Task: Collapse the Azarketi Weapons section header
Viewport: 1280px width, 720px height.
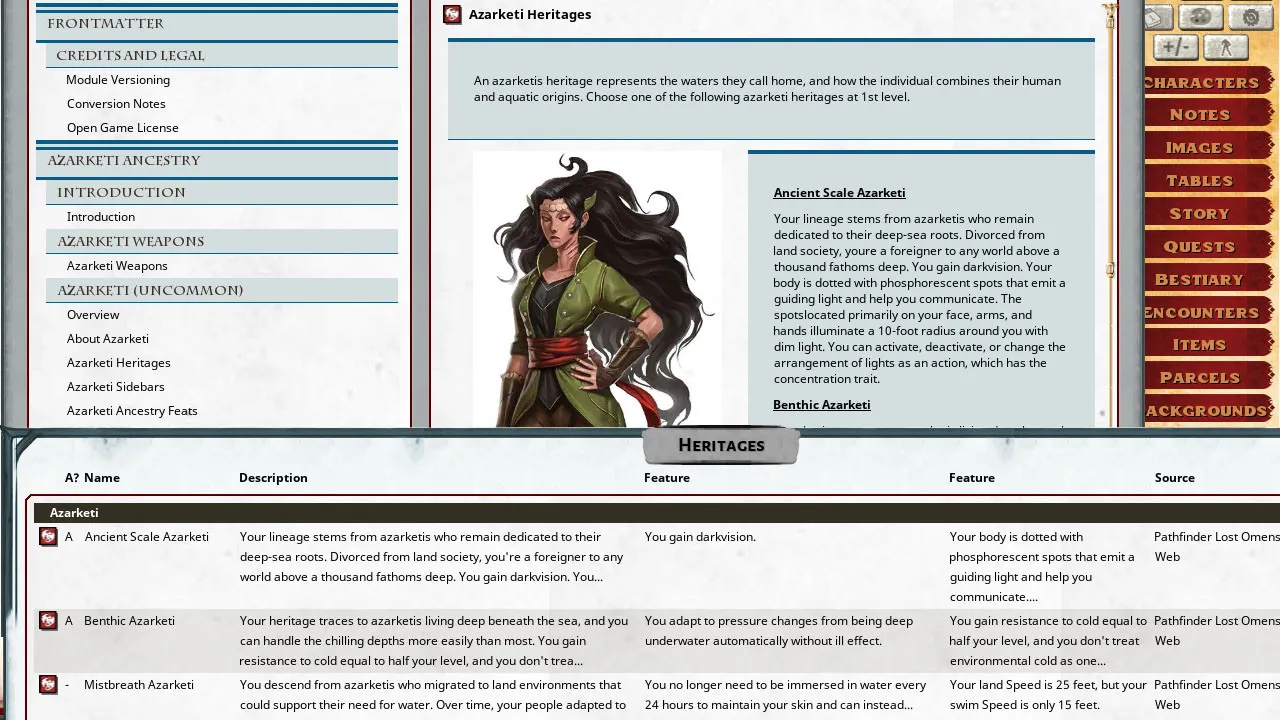Action: point(222,242)
